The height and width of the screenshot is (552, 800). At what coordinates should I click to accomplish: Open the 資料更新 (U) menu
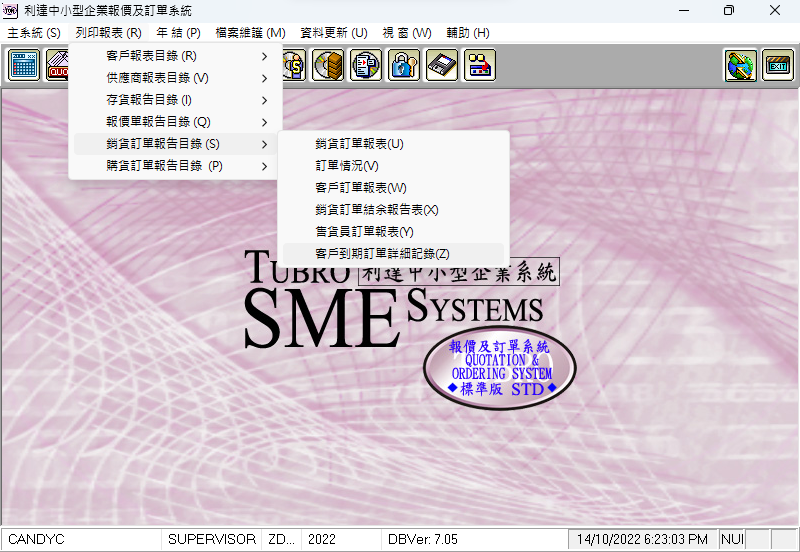[334, 33]
